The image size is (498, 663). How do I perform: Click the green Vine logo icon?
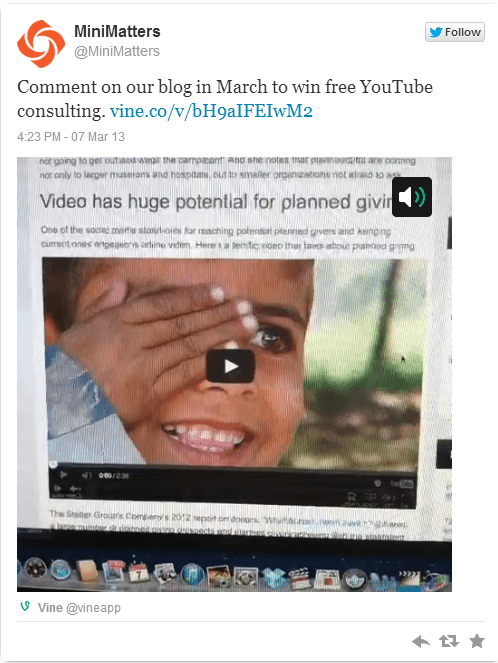click(25, 607)
